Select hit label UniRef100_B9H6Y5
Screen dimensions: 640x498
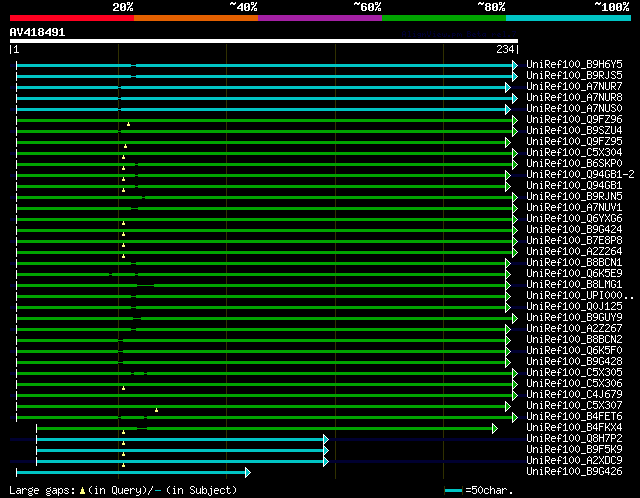pos(574,64)
